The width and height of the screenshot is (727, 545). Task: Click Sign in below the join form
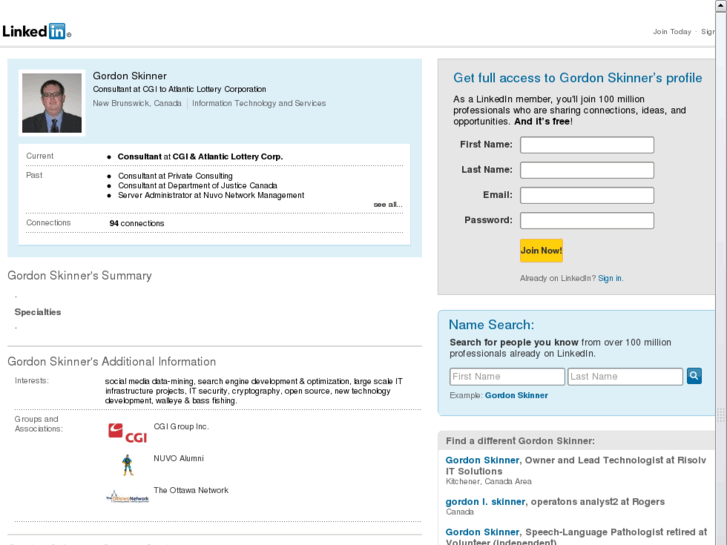(609, 278)
